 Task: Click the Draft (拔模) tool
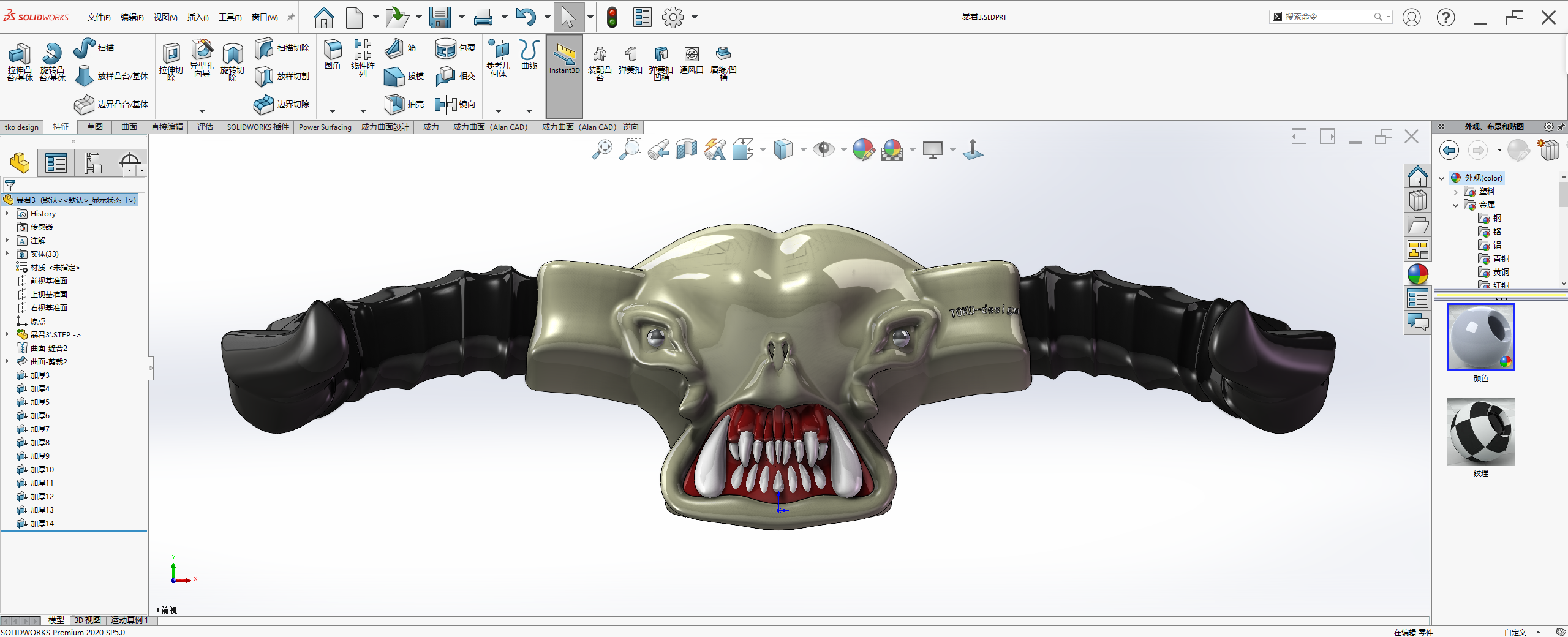click(404, 76)
